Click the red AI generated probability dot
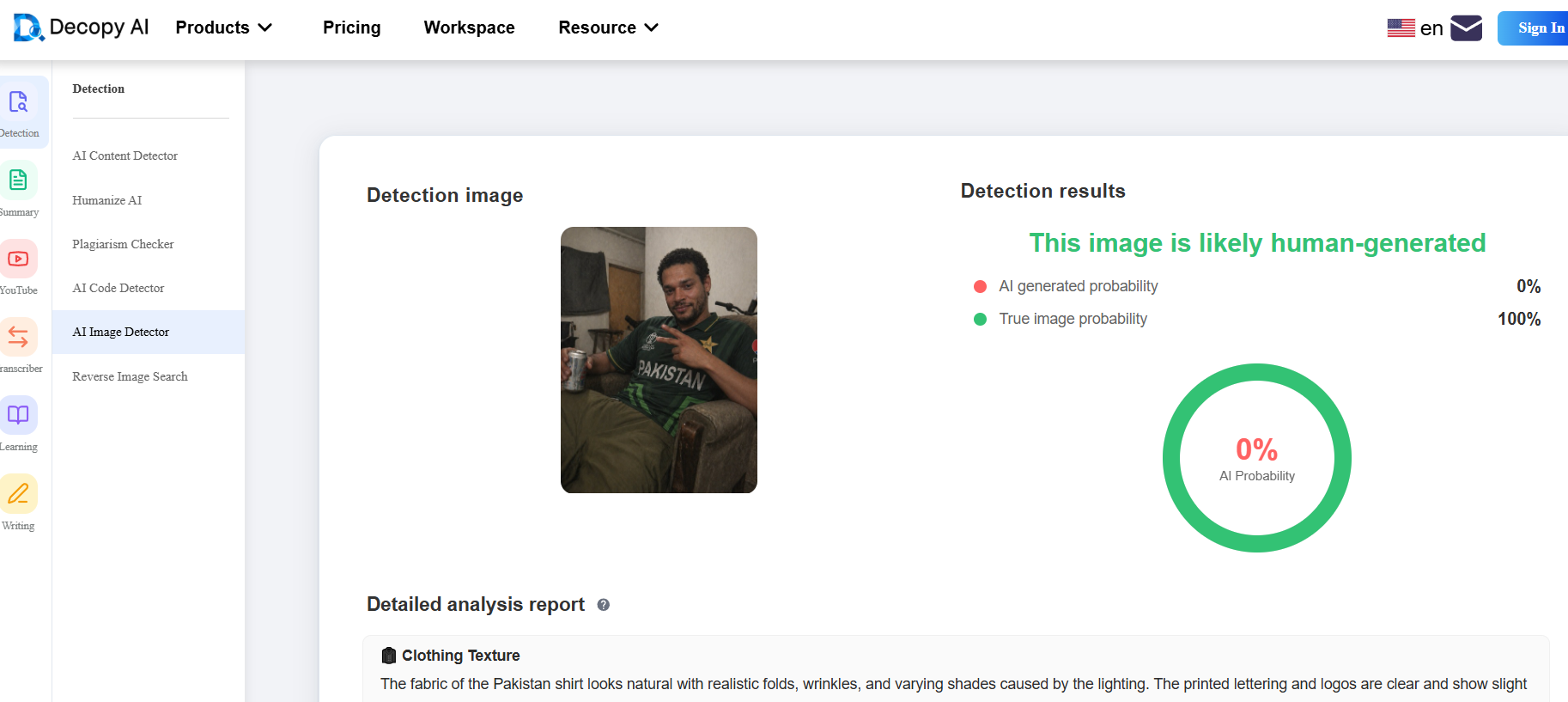The width and height of the screenshot is (1568, 702). coord(980,286)
